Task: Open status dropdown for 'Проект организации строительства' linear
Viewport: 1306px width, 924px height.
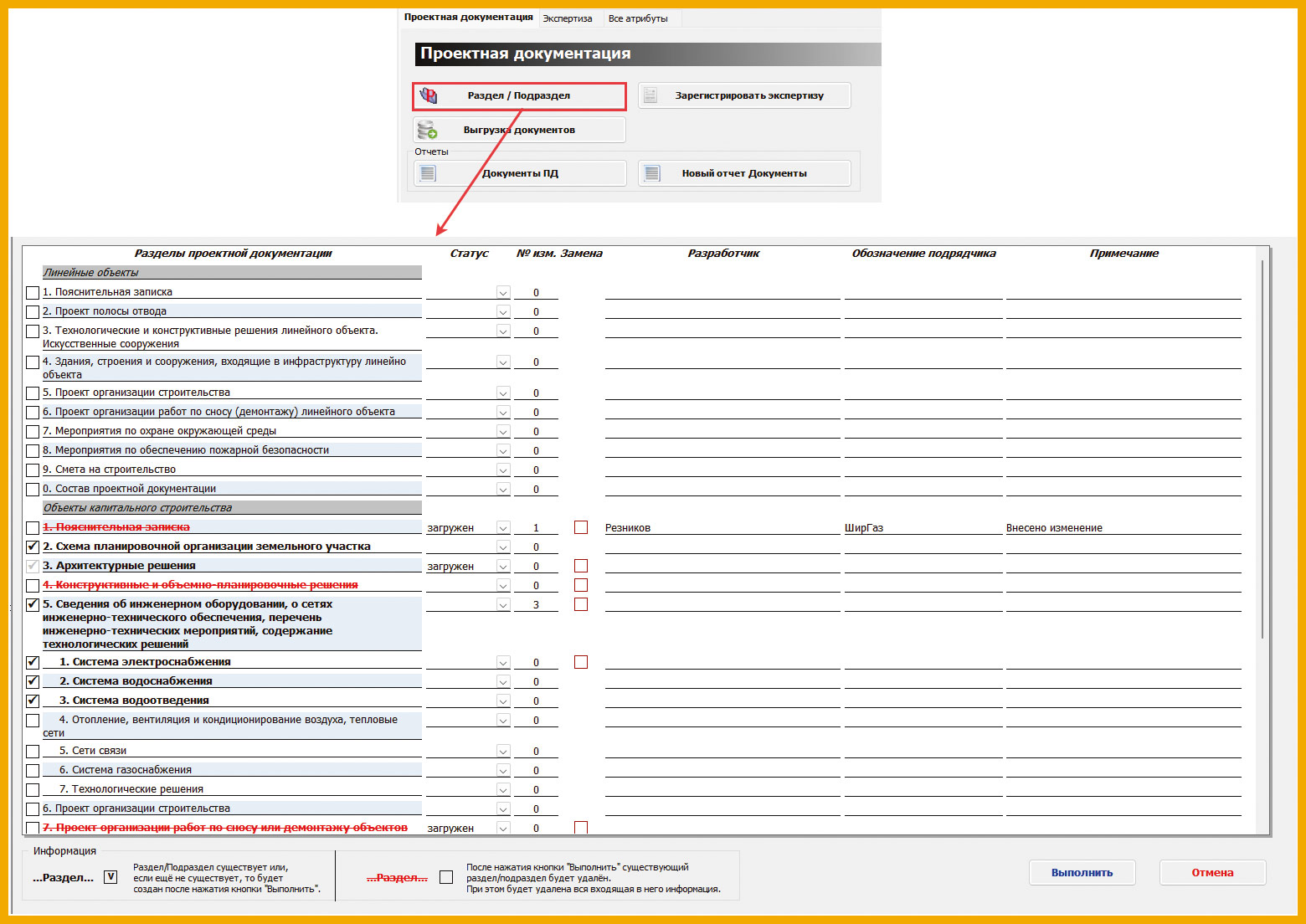Action: click(x=503, y=393)
